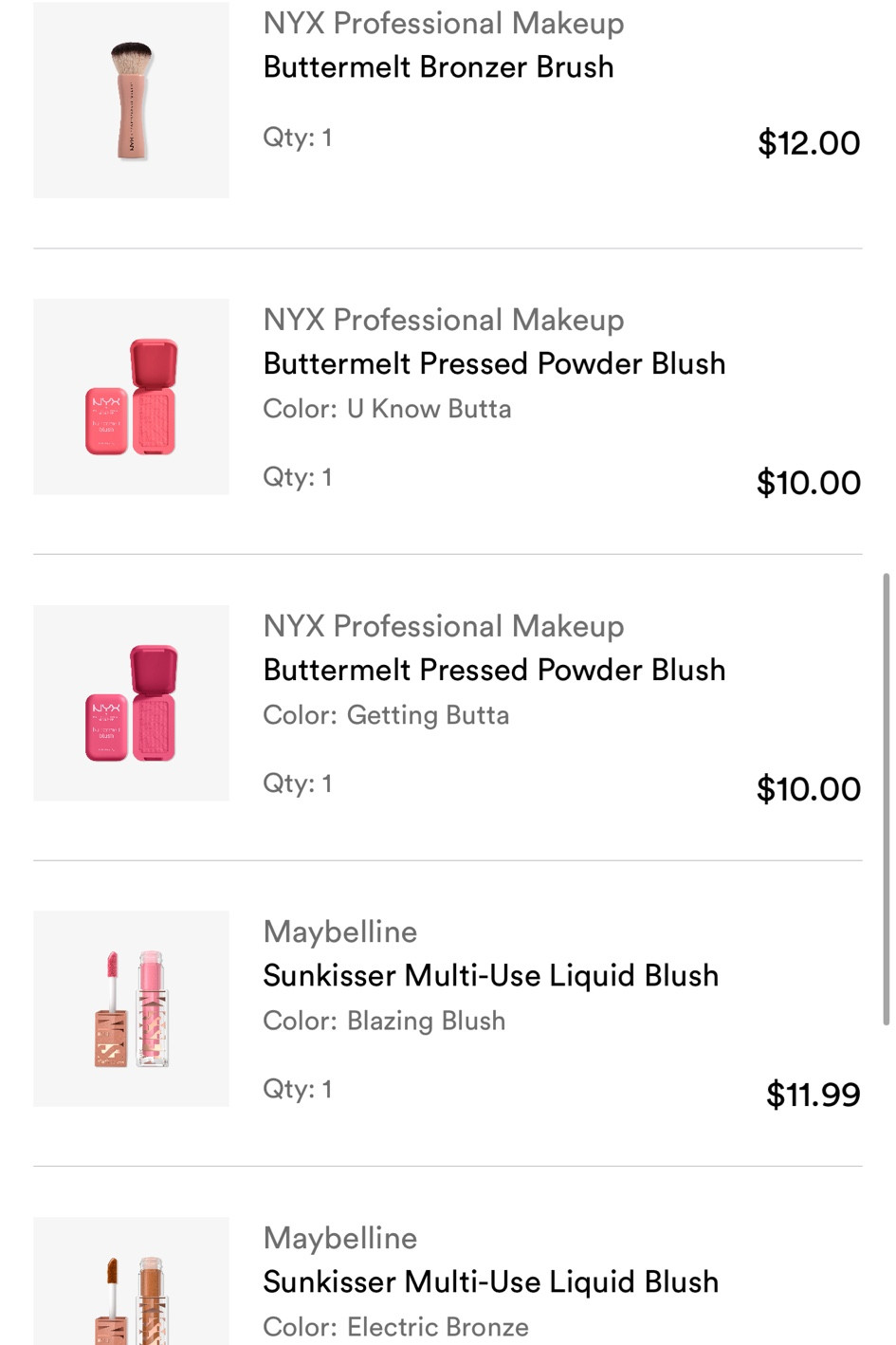Open the Buttermelt Bronzer Brush product image

coord(131,101)
